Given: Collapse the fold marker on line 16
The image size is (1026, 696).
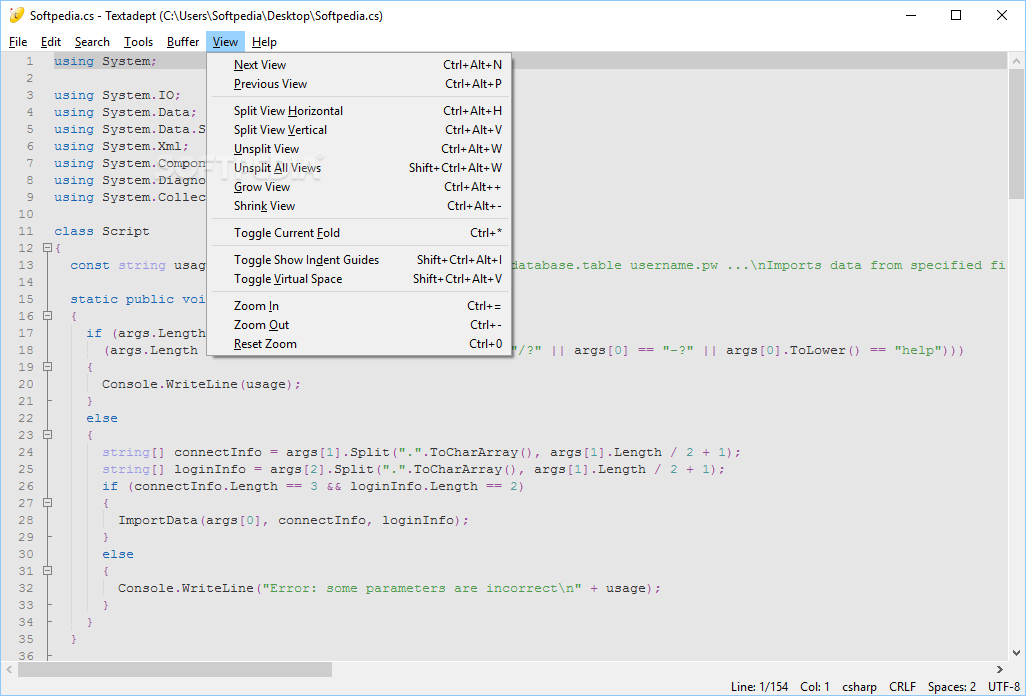Looking at the screenshot, I should pos(47,316).
